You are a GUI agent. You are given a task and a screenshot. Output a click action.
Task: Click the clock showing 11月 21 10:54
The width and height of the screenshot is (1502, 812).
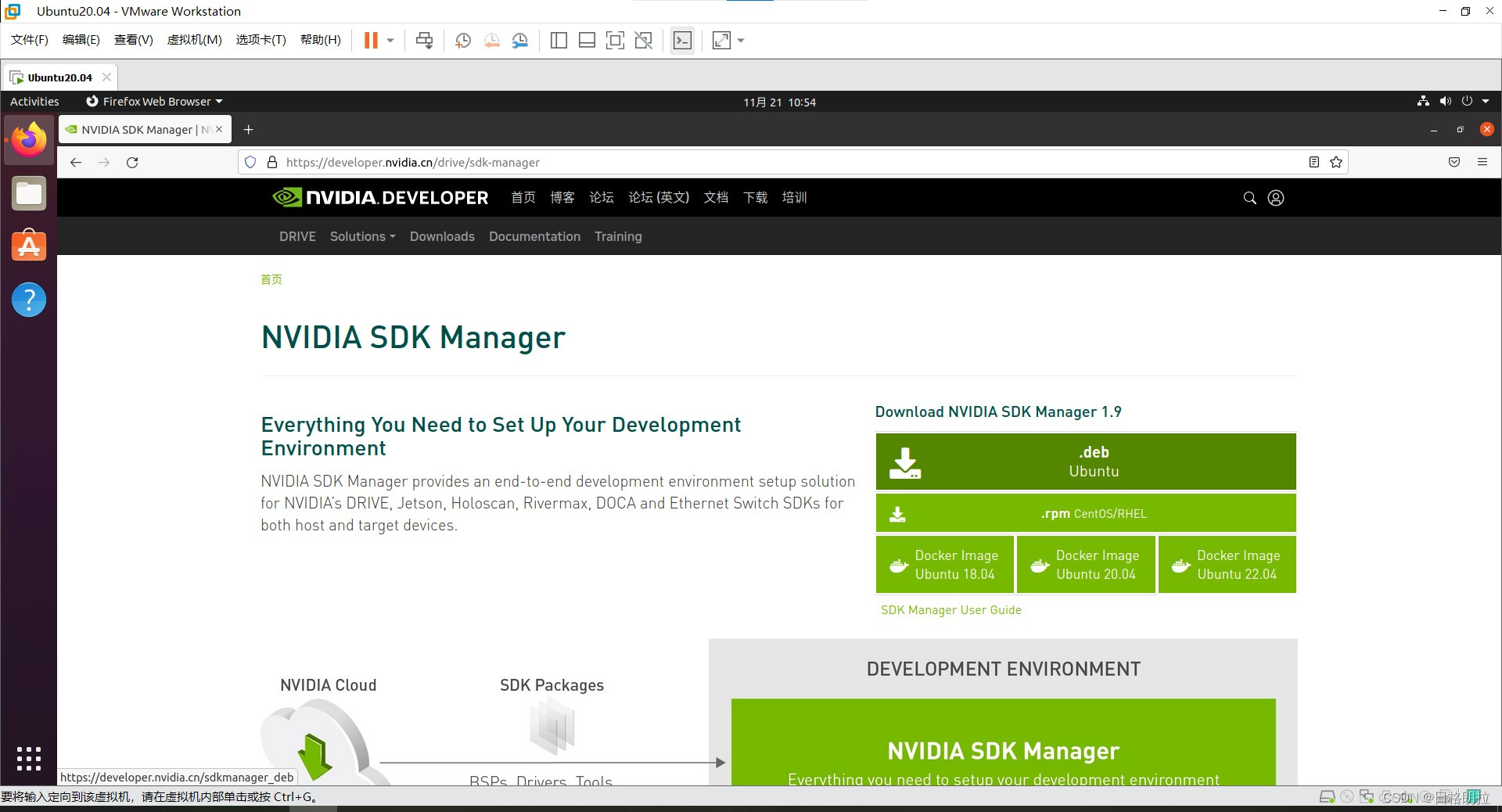coord(779,102)
